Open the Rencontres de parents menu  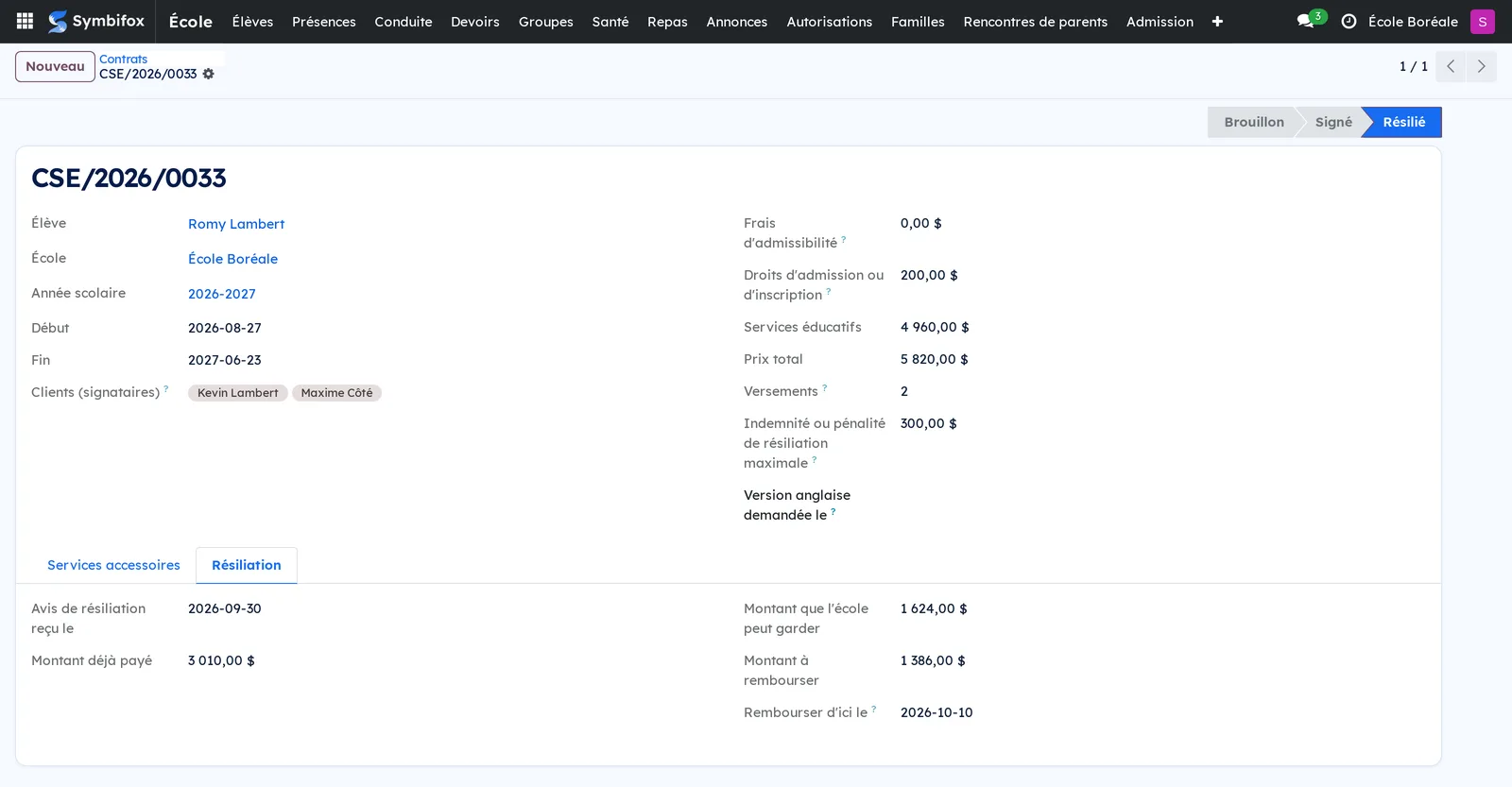click(1036, 21)
